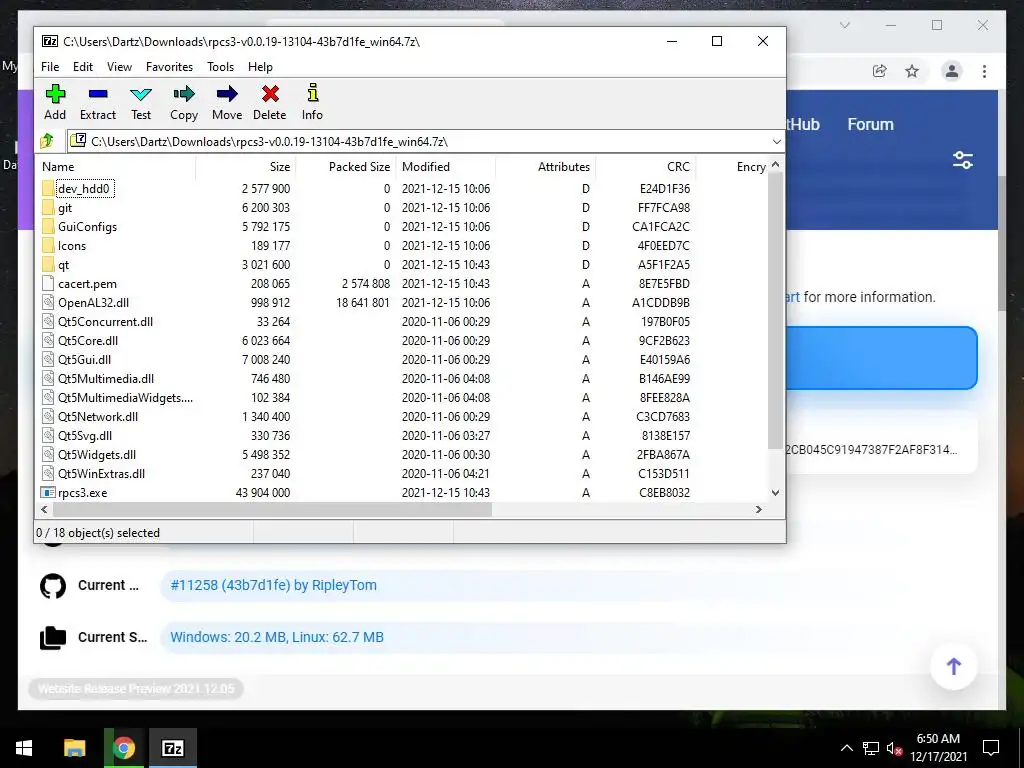Open the Edit menu

click(83, 67)
